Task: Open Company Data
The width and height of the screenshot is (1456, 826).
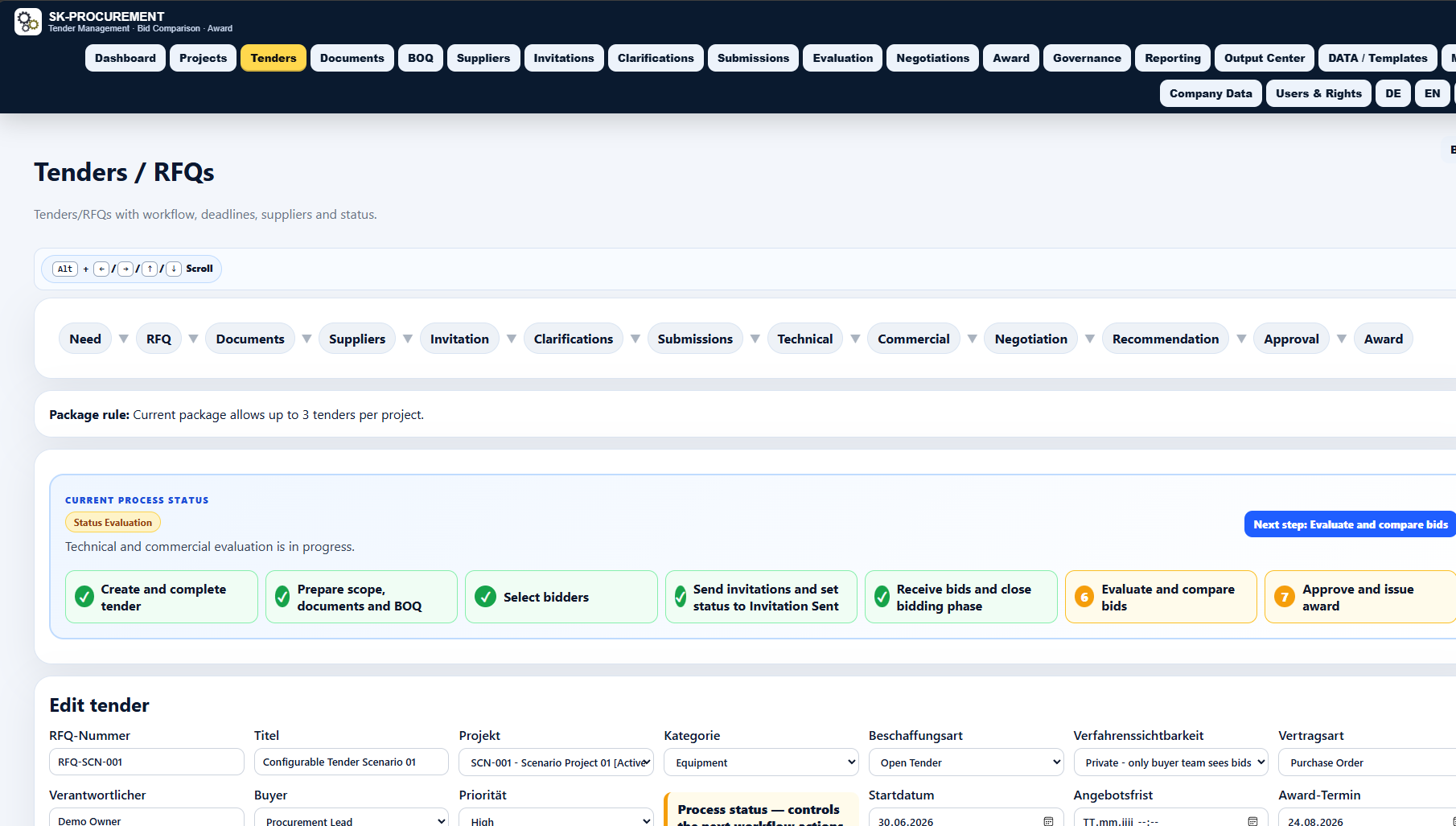Action: (1211, 93)
